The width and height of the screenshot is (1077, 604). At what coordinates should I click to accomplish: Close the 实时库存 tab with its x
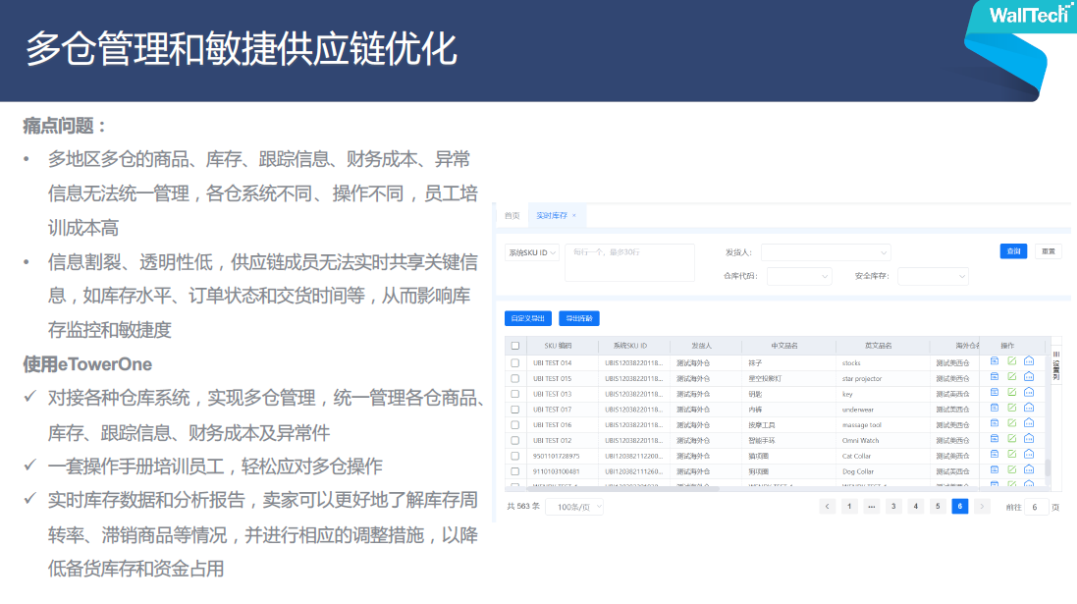pyautogui.click(x=574, y=216)
